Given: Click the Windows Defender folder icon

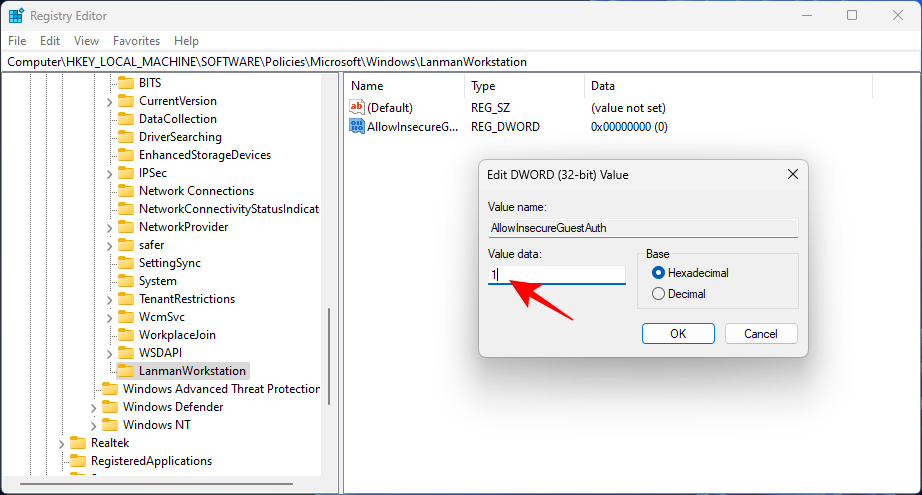Looking at the screenshot, I should click(110, 407).
